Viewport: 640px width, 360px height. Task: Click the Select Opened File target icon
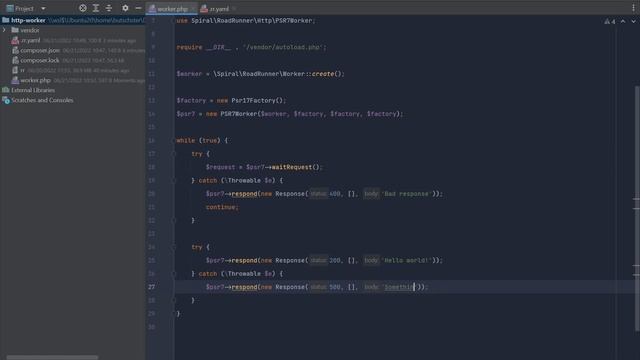coord(82,8)
